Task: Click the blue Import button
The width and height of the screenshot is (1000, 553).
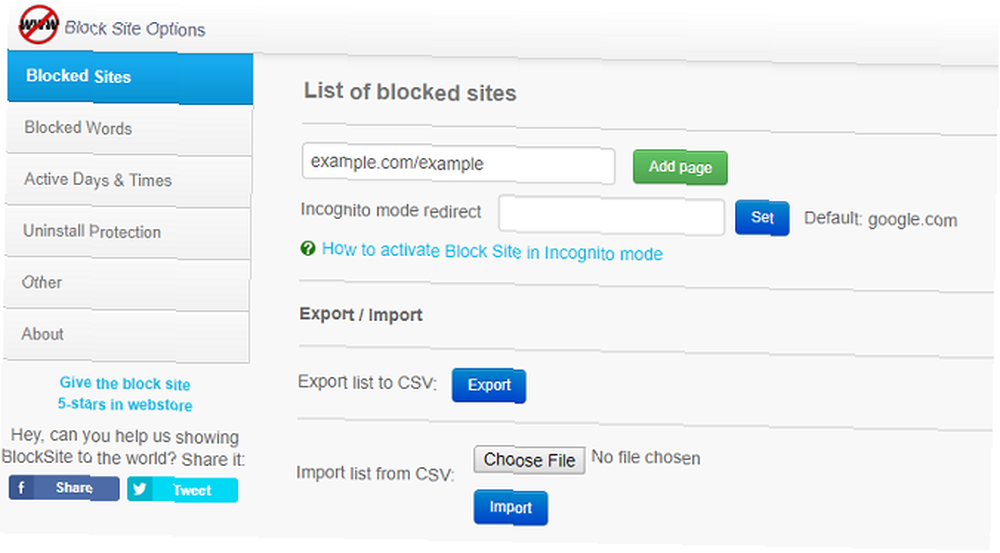Action: [510, 508]
